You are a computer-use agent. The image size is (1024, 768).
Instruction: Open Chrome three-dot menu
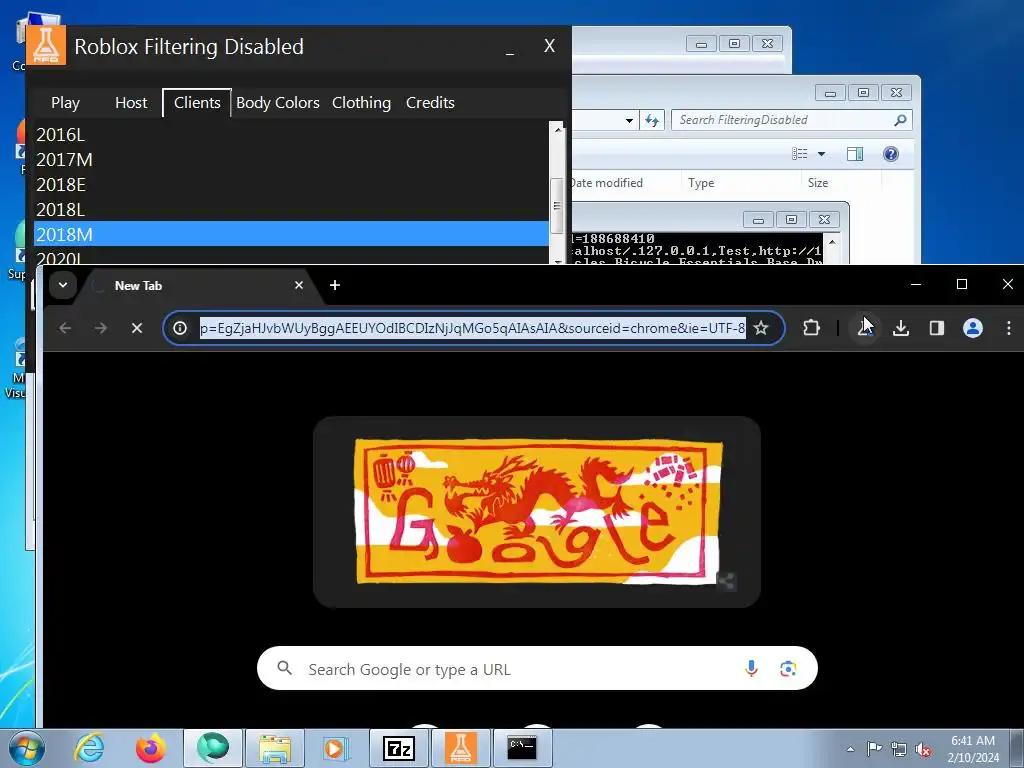[x=1008, y=328]
